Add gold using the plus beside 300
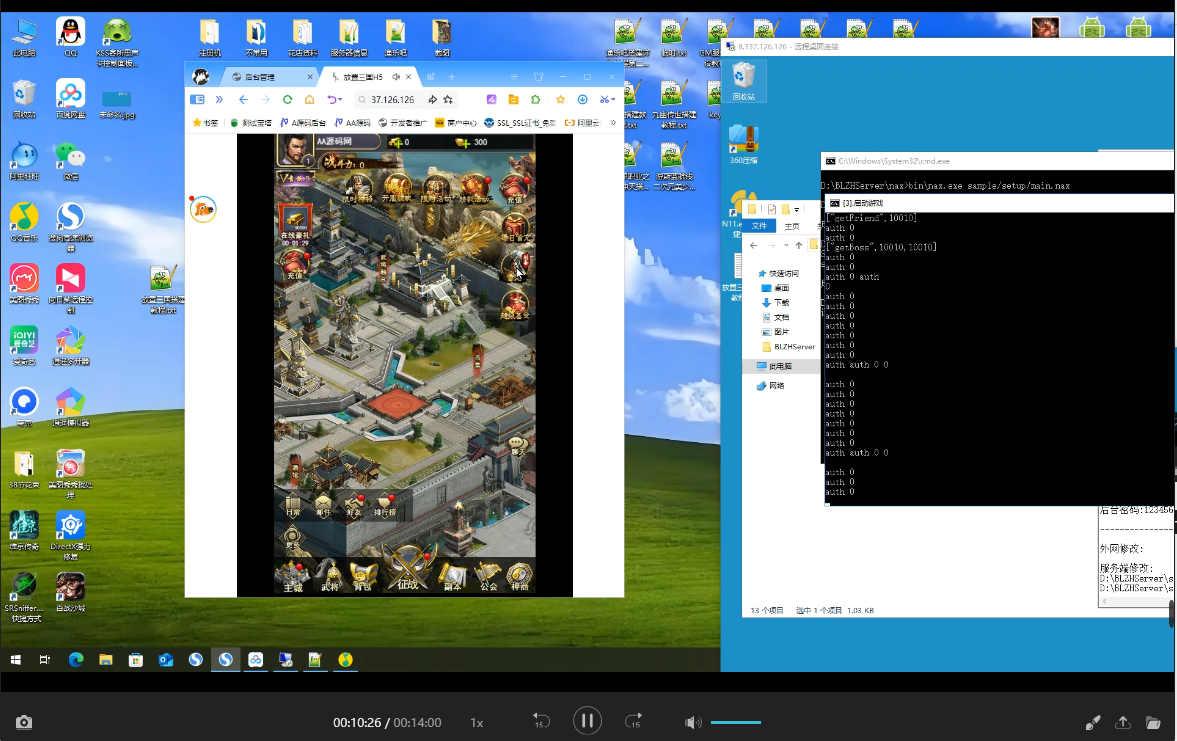The image size is (1177, 741). pos(463,143)
